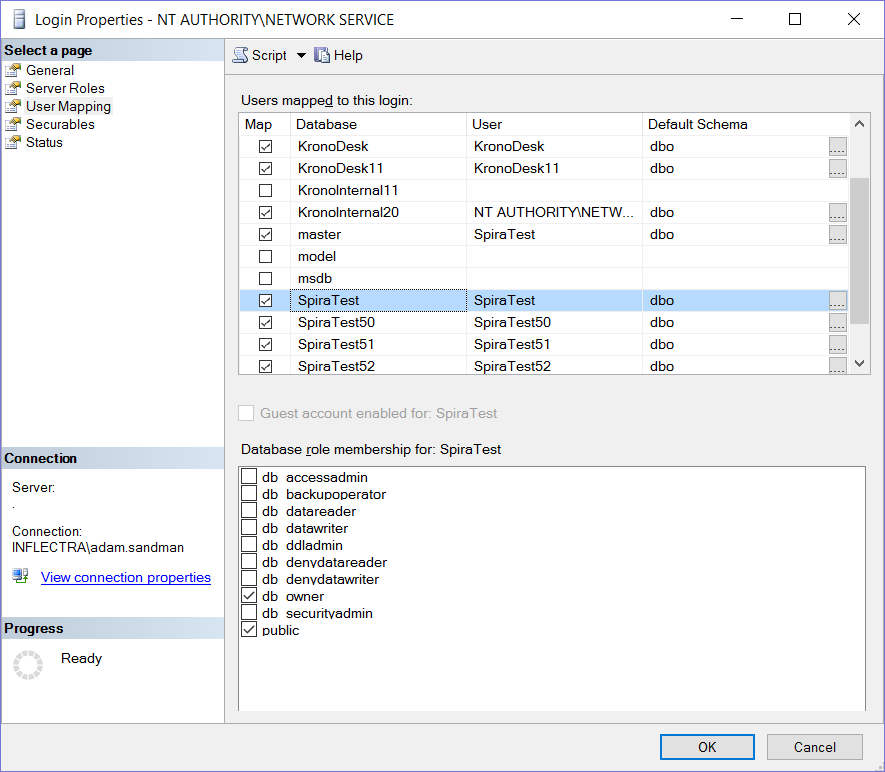
Task: Open the View connection properties link
Action: (x=126, y=577)
